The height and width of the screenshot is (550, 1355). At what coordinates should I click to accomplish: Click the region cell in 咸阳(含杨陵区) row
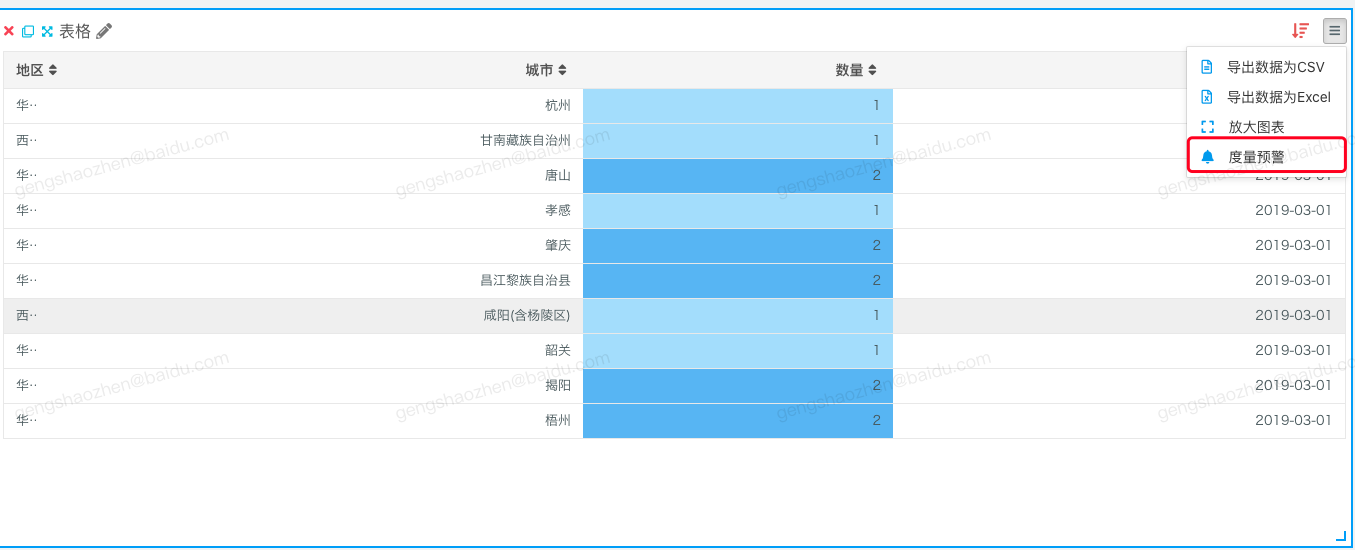(x=26, y=316)
